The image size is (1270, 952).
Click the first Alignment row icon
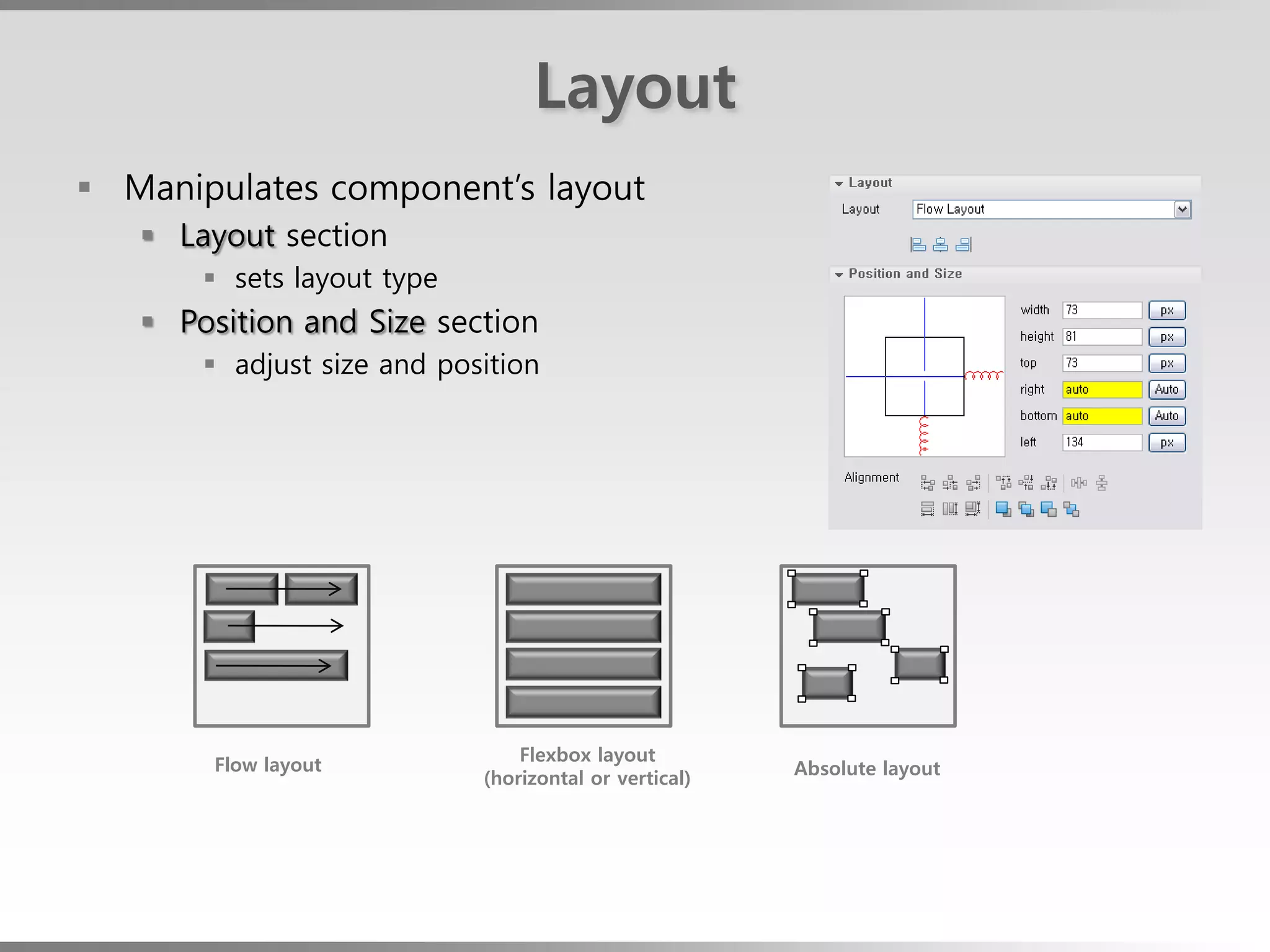(928, 483)
